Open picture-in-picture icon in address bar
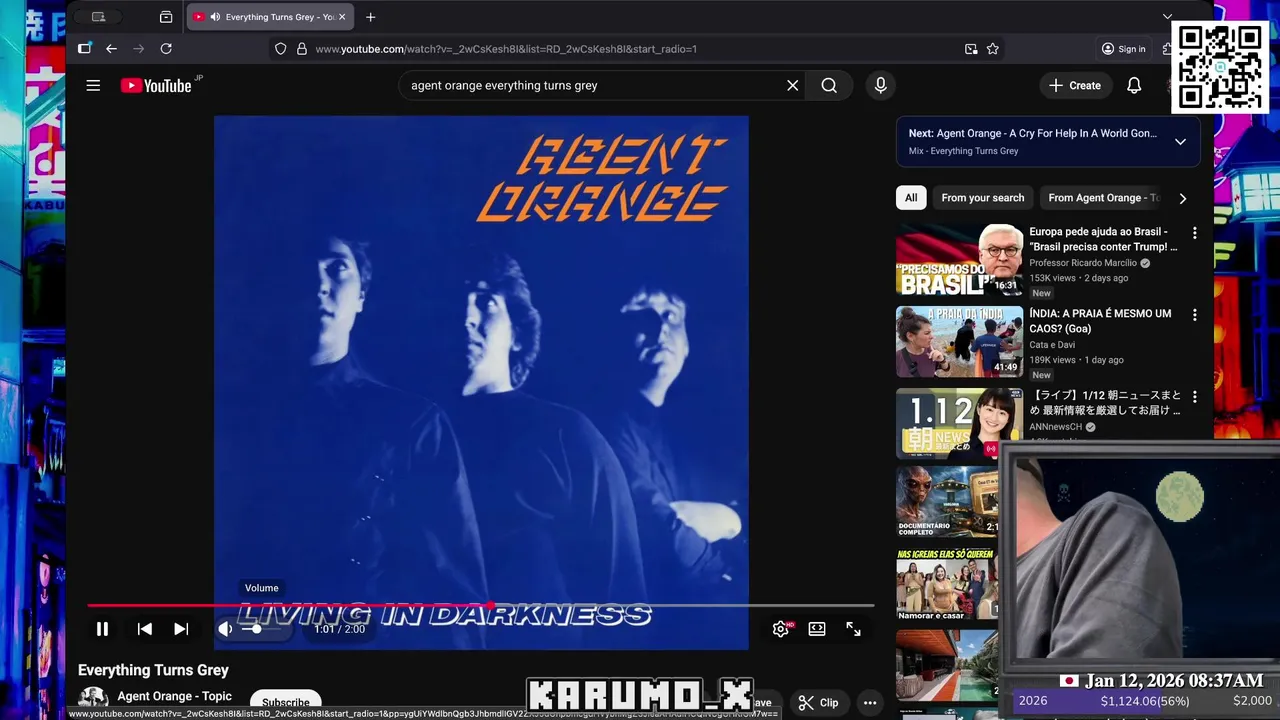Screen dimensions: 1280x720 pyautogui.click(x=971, y=48)
